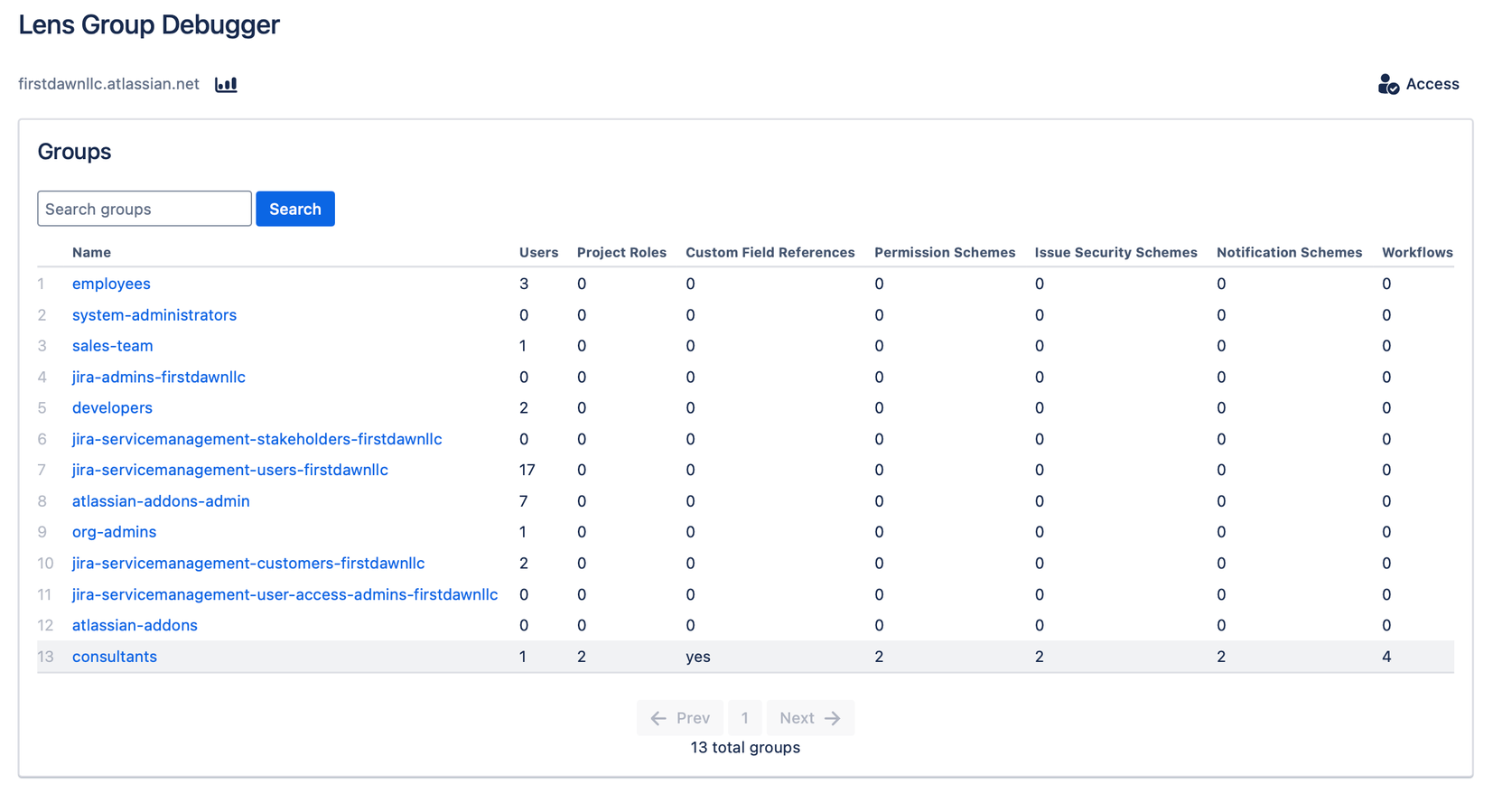Click the Notification Schemes column header

(1289, 253)
